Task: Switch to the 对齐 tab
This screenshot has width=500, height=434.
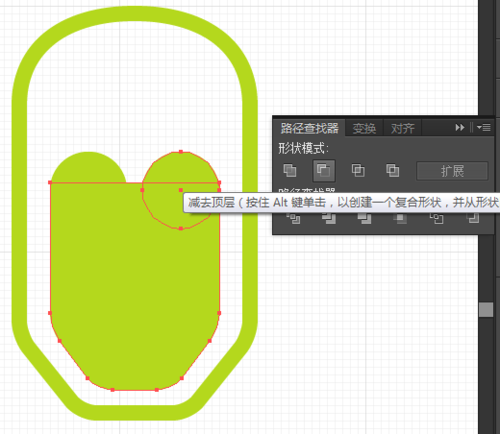Action: [402, 128]
